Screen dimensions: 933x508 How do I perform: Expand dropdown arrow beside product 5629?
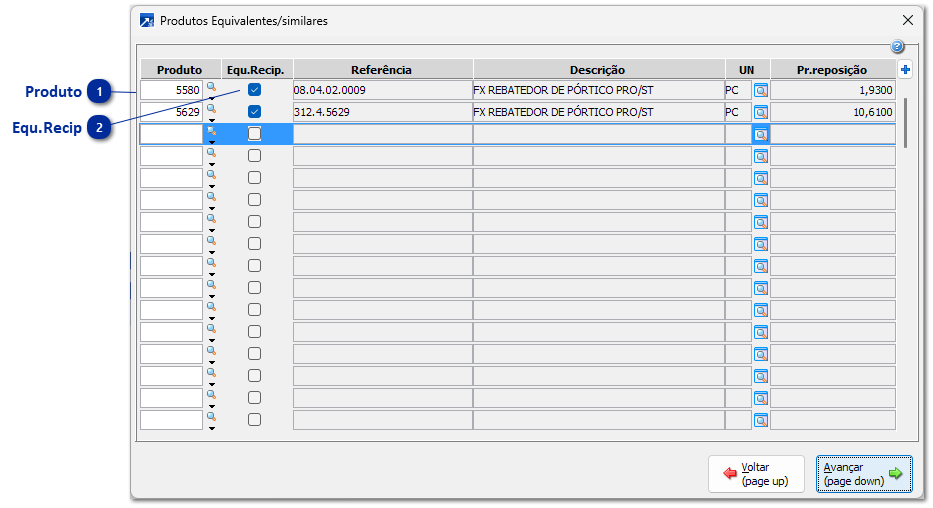pos(212,121)
